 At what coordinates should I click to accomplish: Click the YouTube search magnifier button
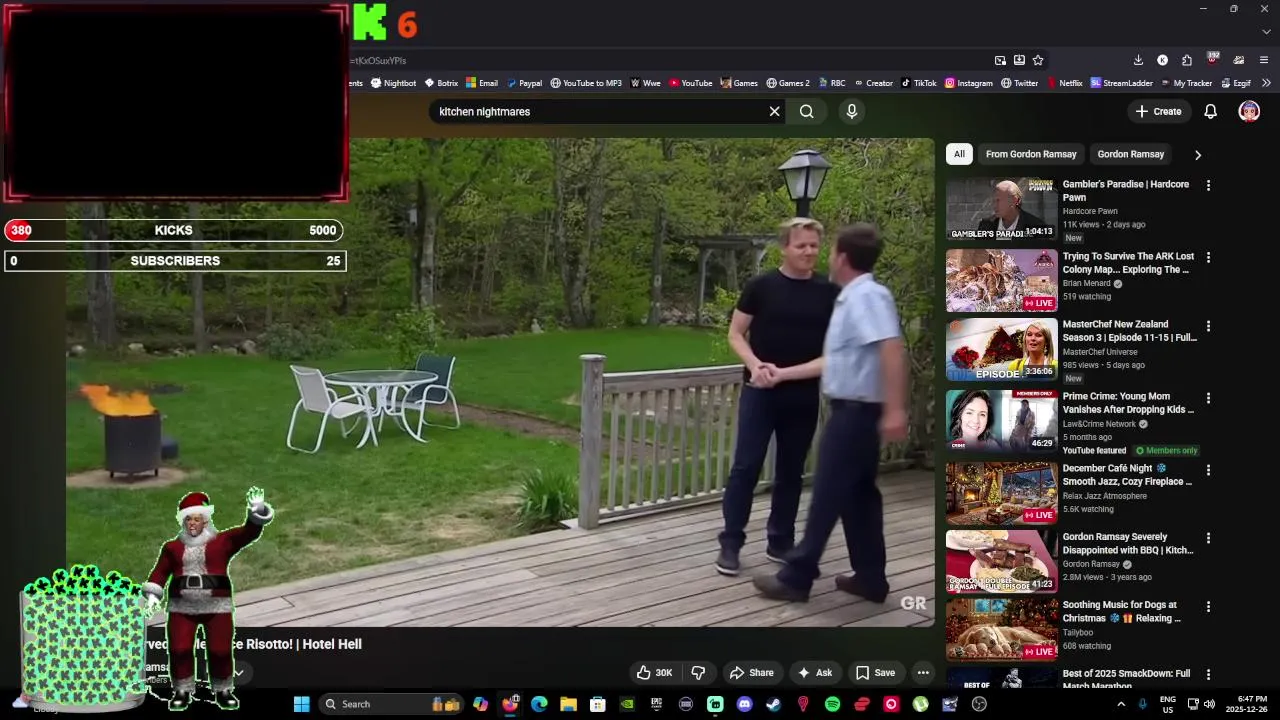(x=806, y=111)
